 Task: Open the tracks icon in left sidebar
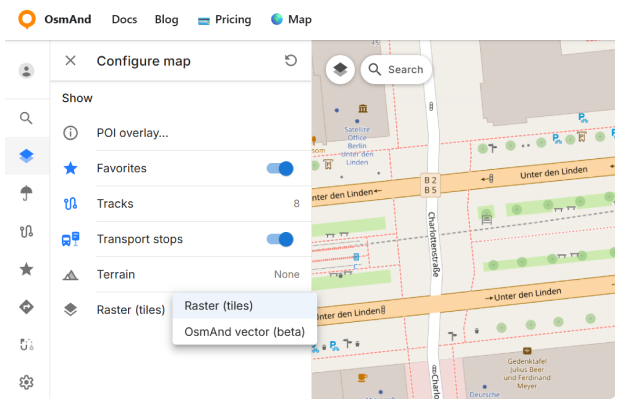26,231
